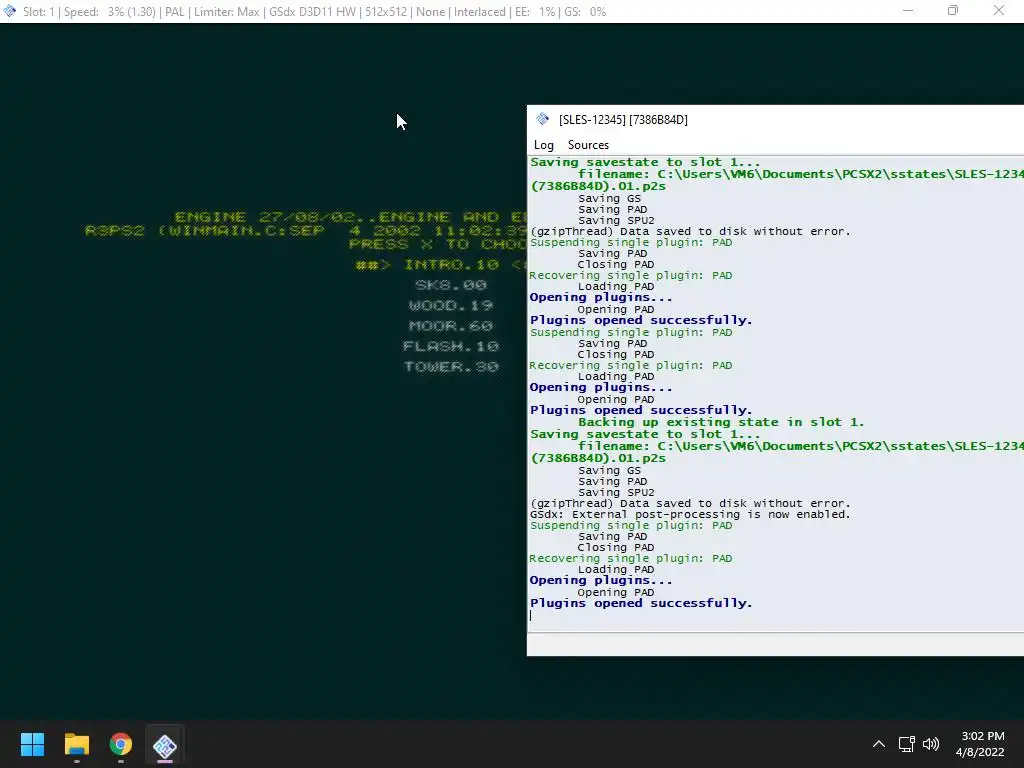1024x768 pixels.
Task: Open the Log menu in console window
Action: 543,145
